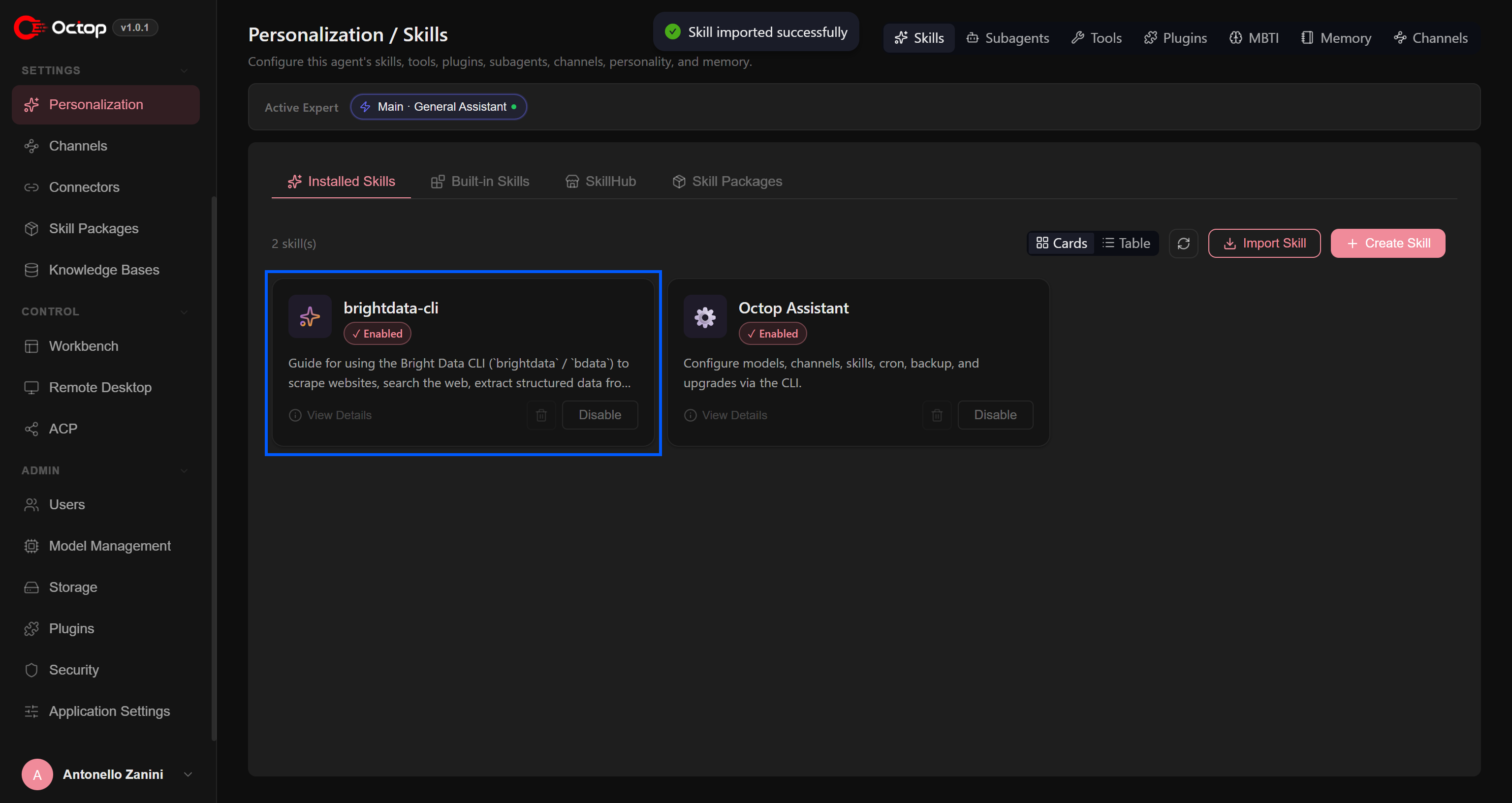Select the MBTI top tab
This screenshot has height=803, width=1512.
1254,38
